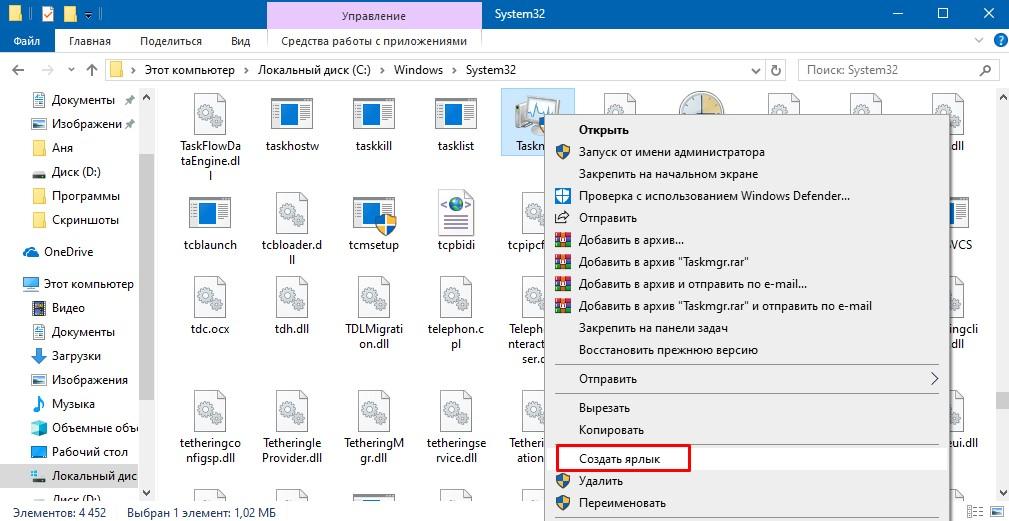Open the Вид ribbon tab
This screenshot has height=521, width=1009.
[240, 41]
